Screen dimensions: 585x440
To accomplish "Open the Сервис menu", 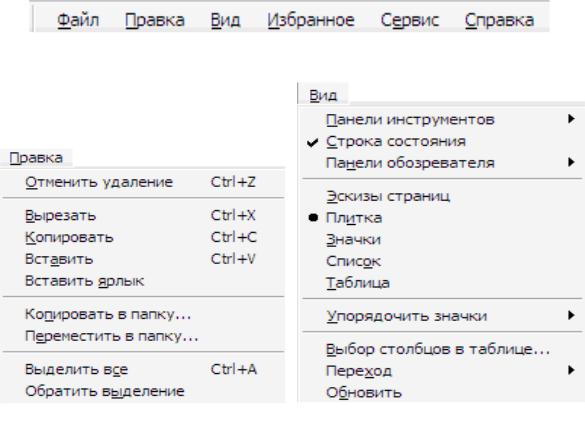I will [410, 20].
